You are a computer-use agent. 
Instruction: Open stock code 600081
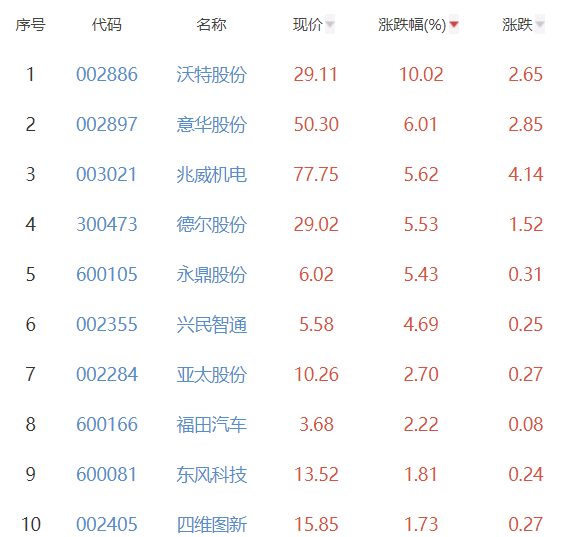pos(107,474)
